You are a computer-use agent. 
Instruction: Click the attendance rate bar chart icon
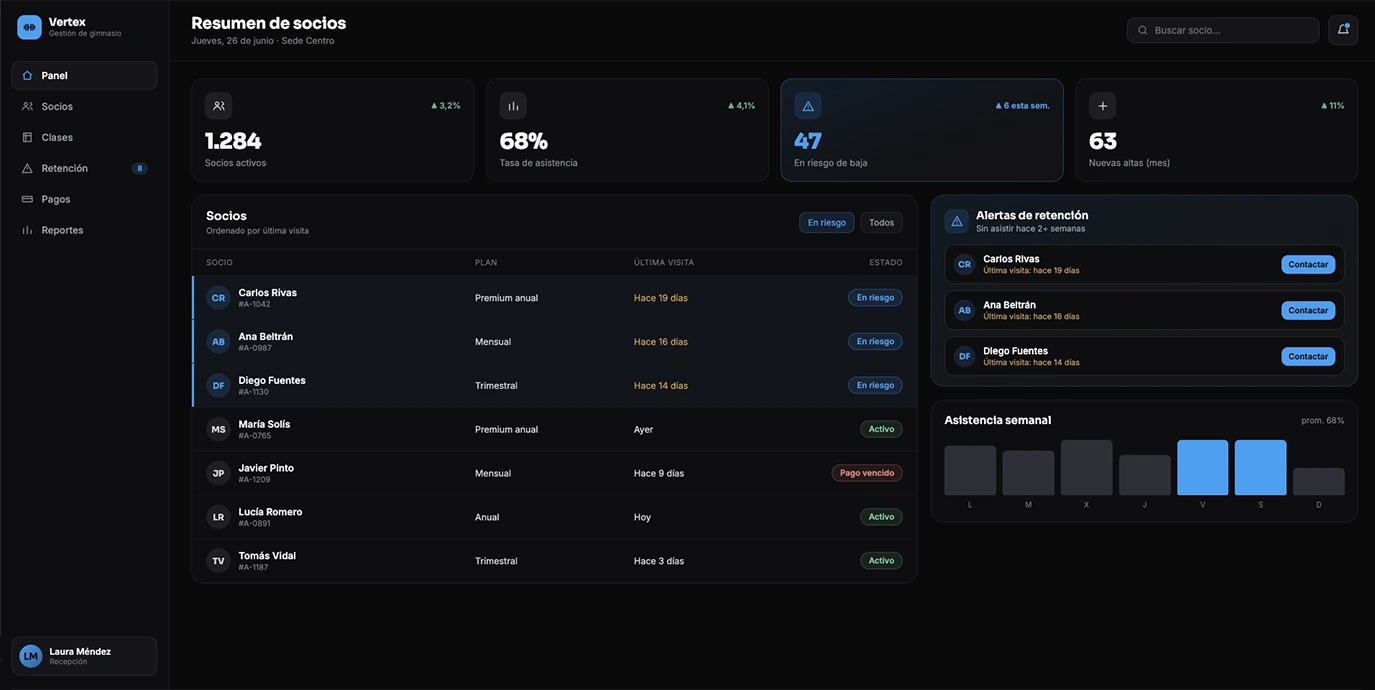point(513,106)
